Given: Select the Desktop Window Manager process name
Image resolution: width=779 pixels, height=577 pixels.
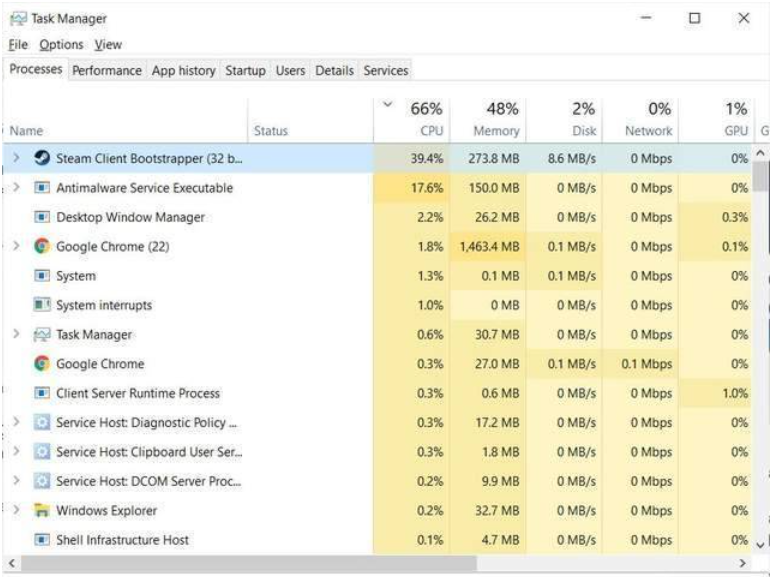Looking at the screenshot, I should point(130,217).
